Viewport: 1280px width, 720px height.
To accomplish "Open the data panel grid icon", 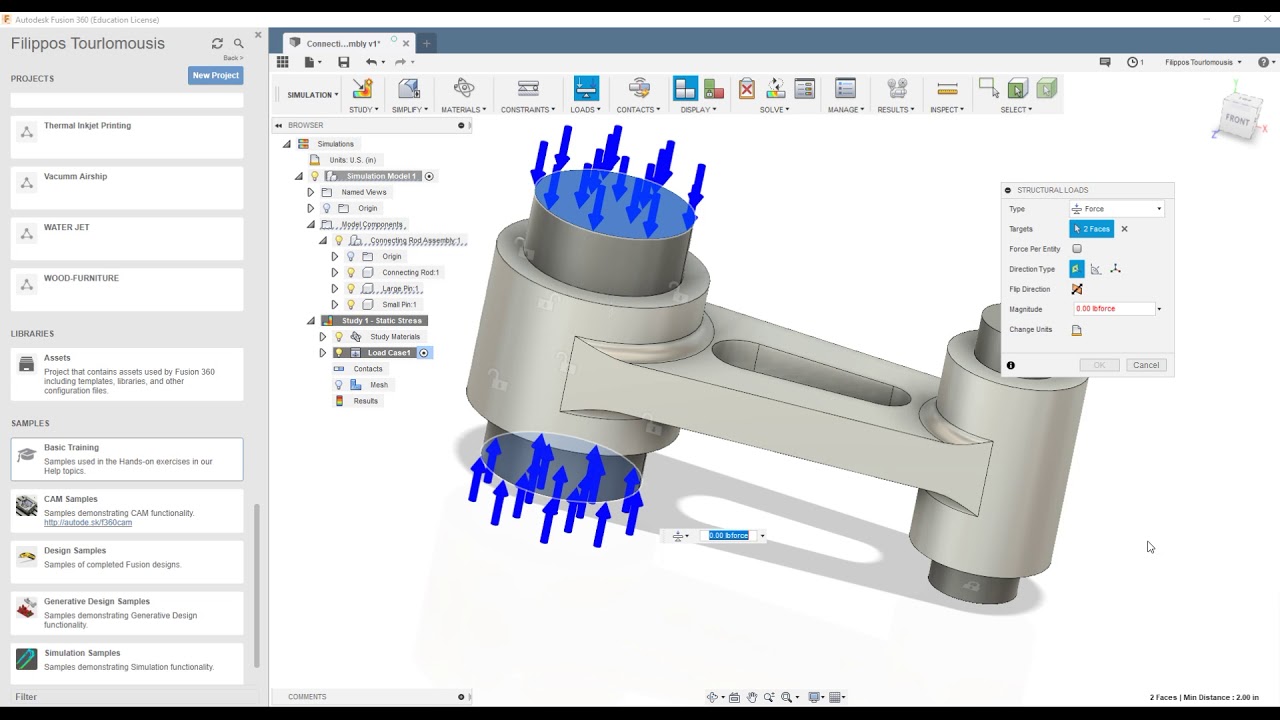I will click(x=282, y=62).
